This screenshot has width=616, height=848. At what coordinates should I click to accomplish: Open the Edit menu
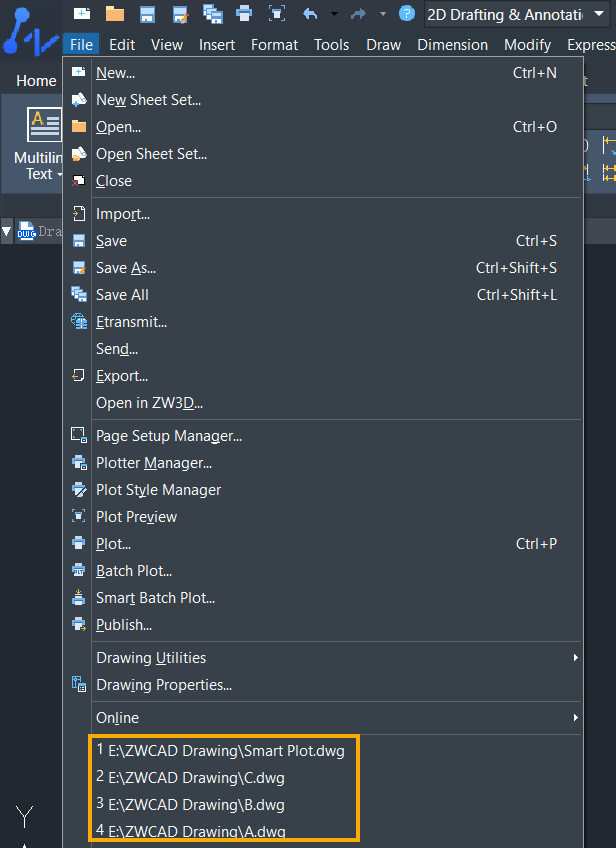point(122,44)
